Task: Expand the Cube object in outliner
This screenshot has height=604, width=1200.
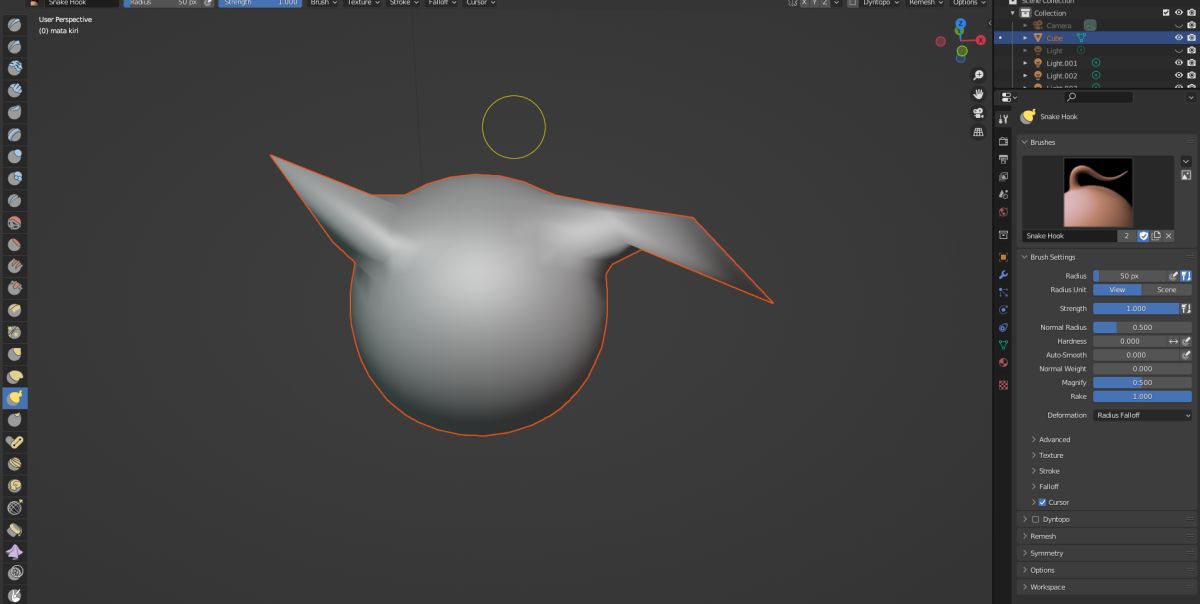Action: 1025,37
